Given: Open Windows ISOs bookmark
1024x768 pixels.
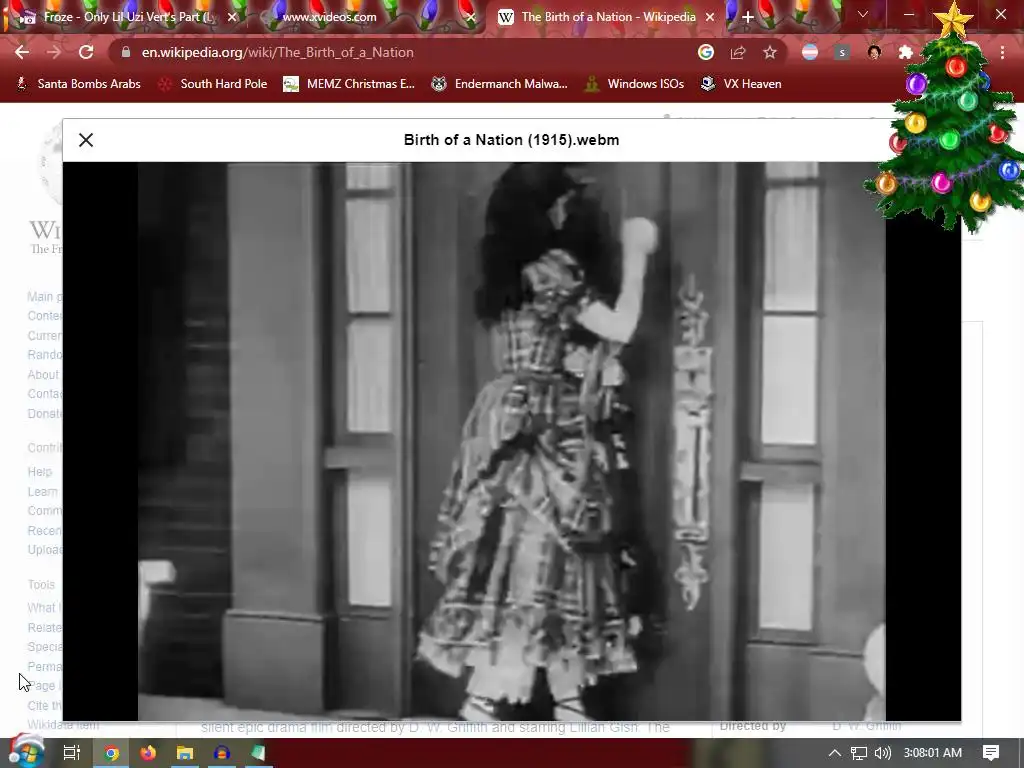Looking at the screenshot, I should [634, 84].
